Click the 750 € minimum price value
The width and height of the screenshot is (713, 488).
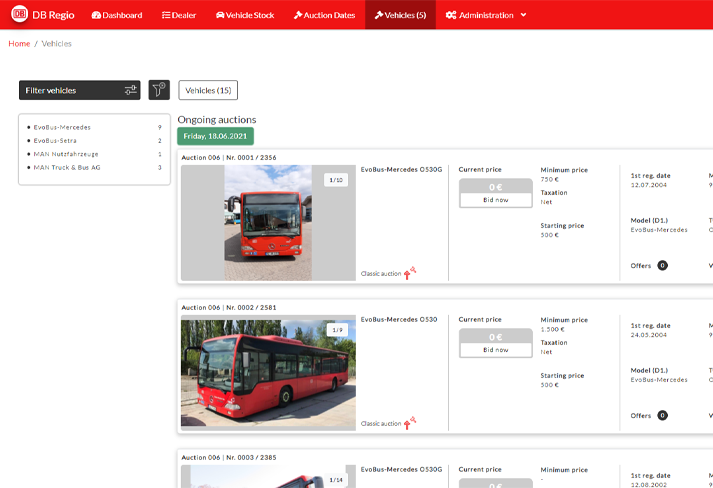click(x=550, y=180)
